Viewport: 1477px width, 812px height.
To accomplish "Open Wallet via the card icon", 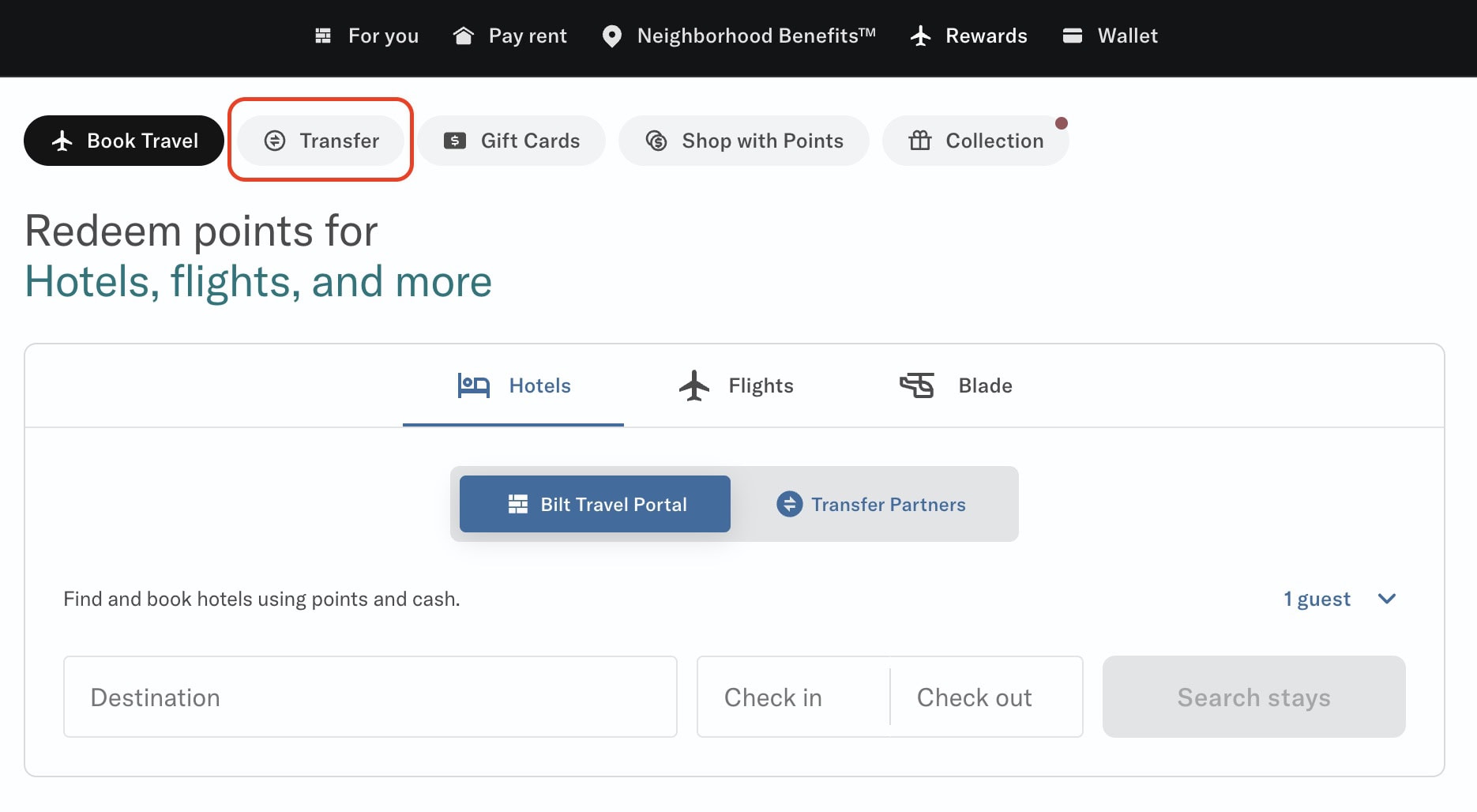I will click(x=1072, y=36).
